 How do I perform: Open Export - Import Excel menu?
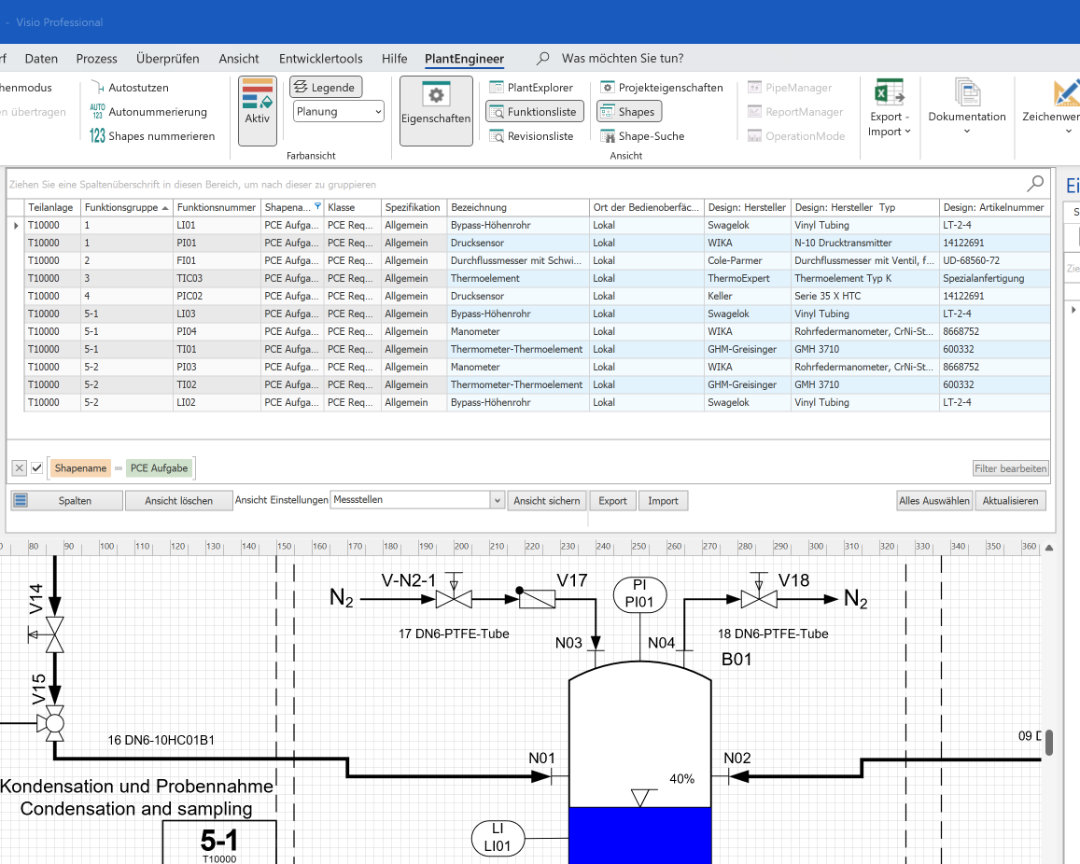[x=889, y=108]
